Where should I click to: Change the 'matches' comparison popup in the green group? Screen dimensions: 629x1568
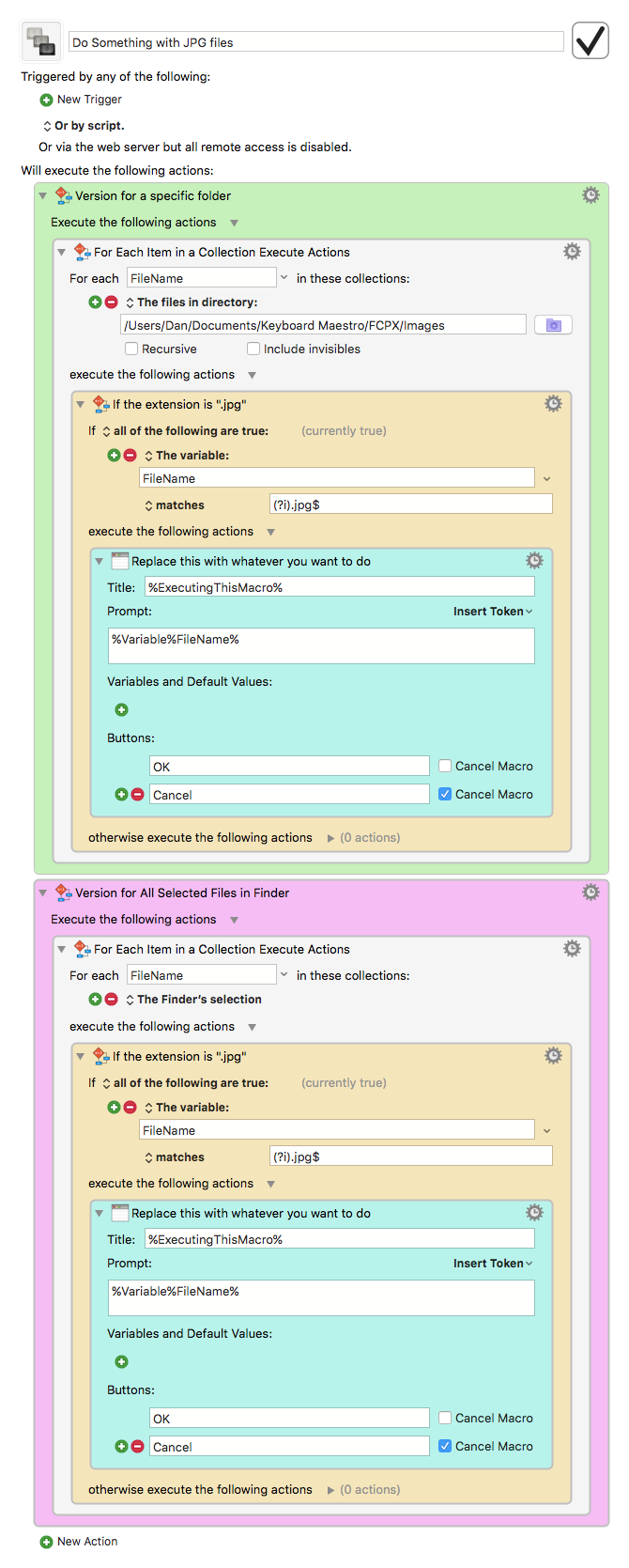148,505
